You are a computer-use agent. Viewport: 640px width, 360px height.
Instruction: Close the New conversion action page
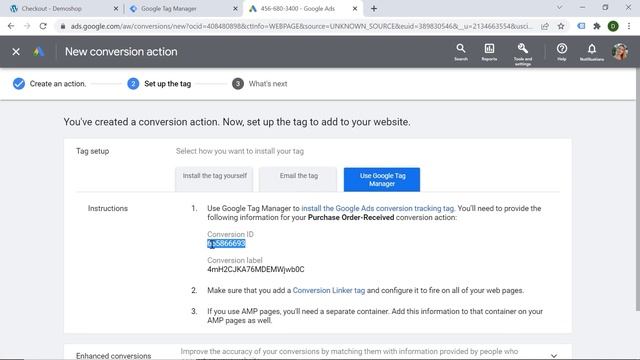click(x=16, y=52)
